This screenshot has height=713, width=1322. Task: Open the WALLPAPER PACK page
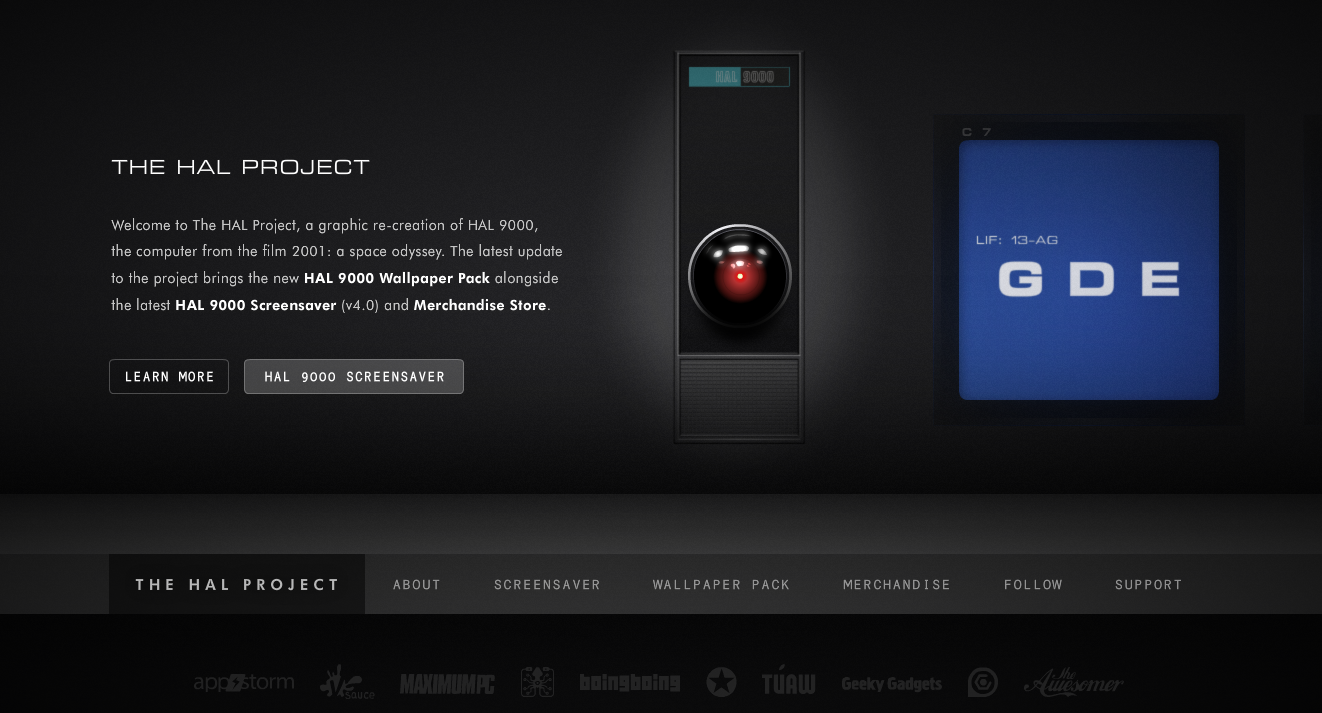coord(721,584)
